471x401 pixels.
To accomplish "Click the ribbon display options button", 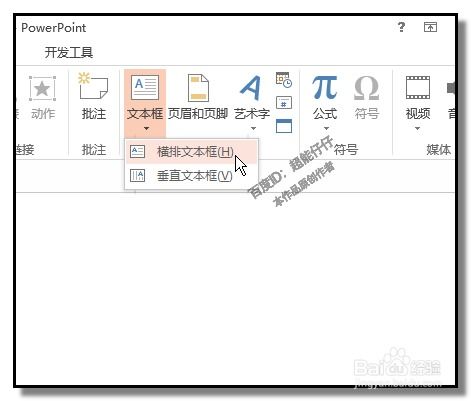I will pyautogui.click(x=430, y=27).
